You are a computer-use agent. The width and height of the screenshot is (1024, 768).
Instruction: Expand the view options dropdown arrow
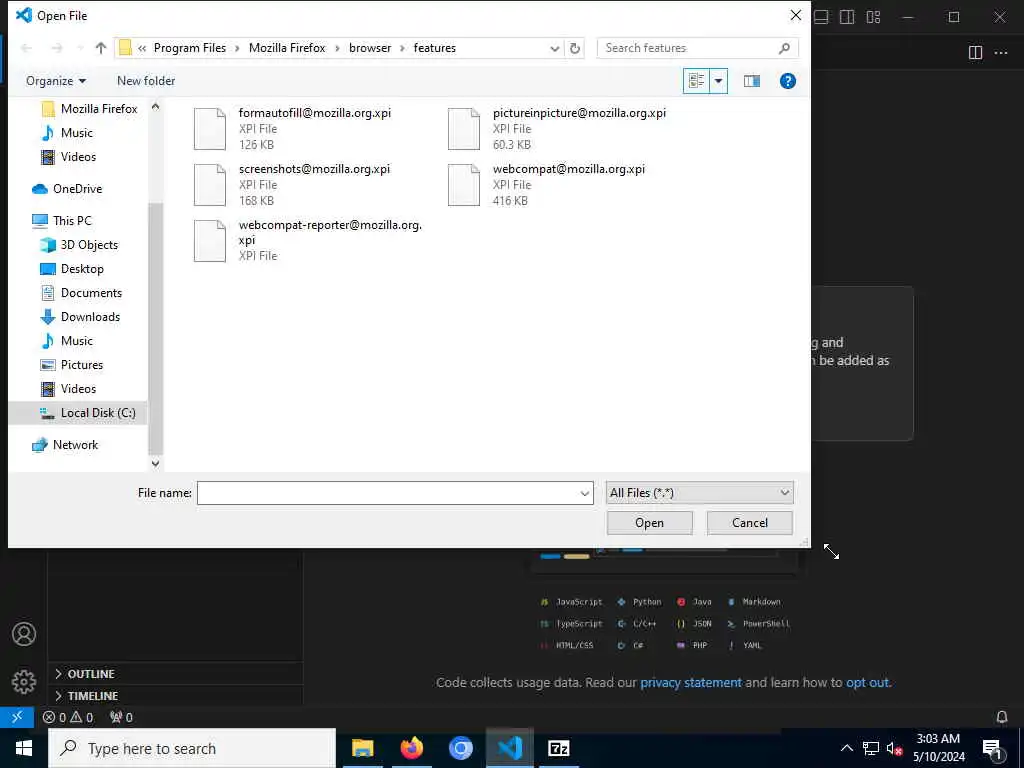[718, 81]
